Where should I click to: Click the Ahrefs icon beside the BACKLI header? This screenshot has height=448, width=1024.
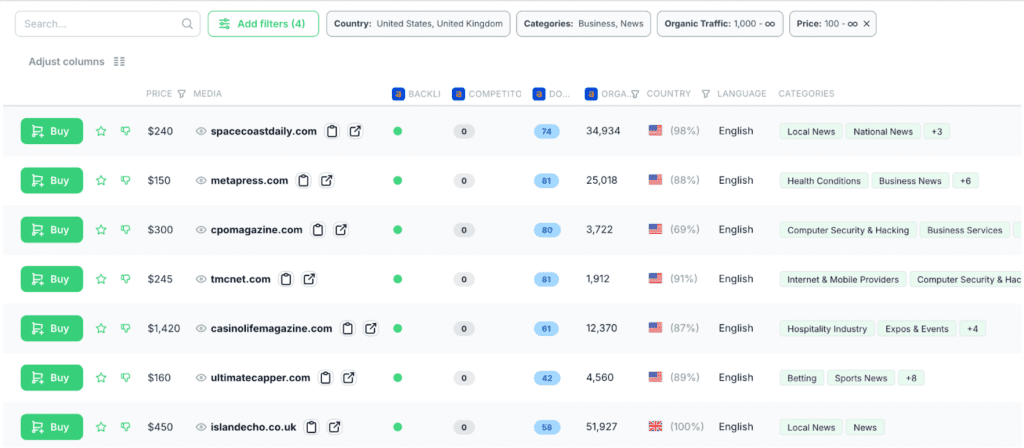(398, 94)
